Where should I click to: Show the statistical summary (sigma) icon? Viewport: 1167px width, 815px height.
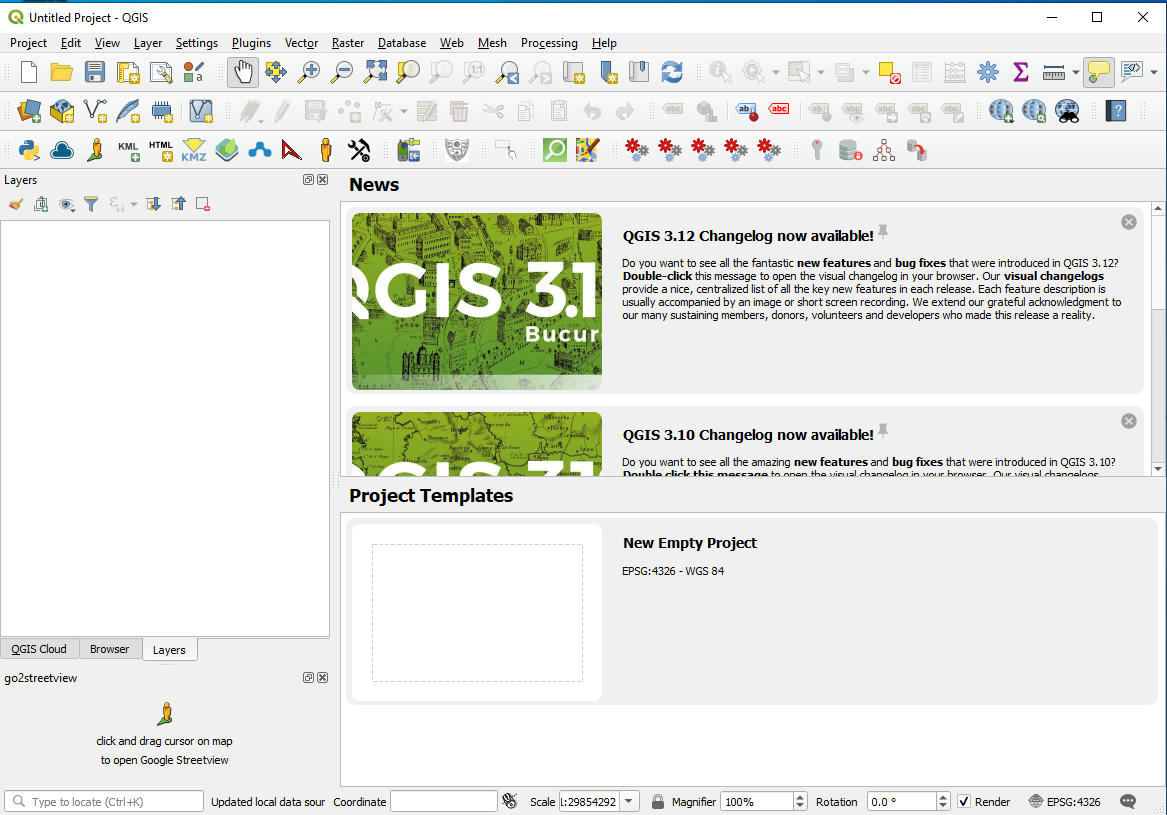(x=1020, y=72)
